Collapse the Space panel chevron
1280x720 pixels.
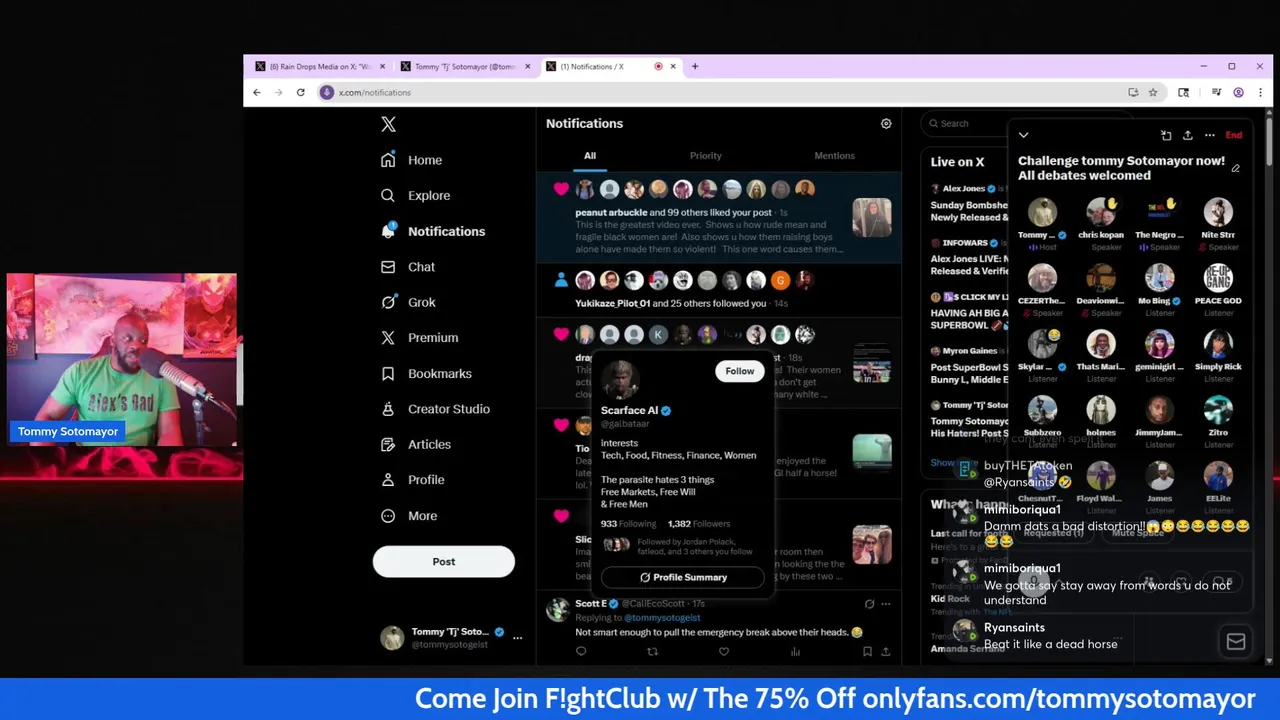(1023, 135)
